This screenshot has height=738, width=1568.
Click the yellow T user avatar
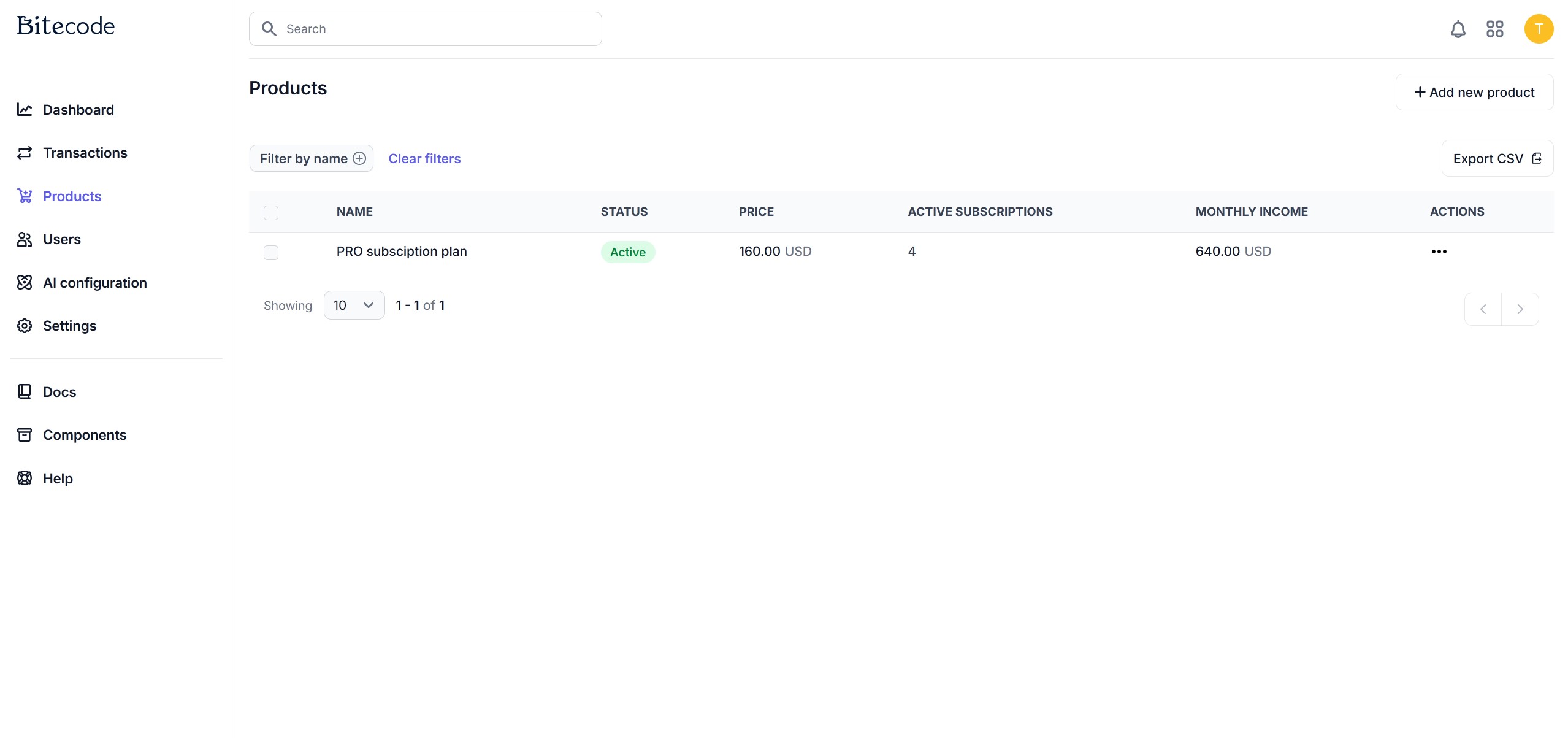(1538, 29)
